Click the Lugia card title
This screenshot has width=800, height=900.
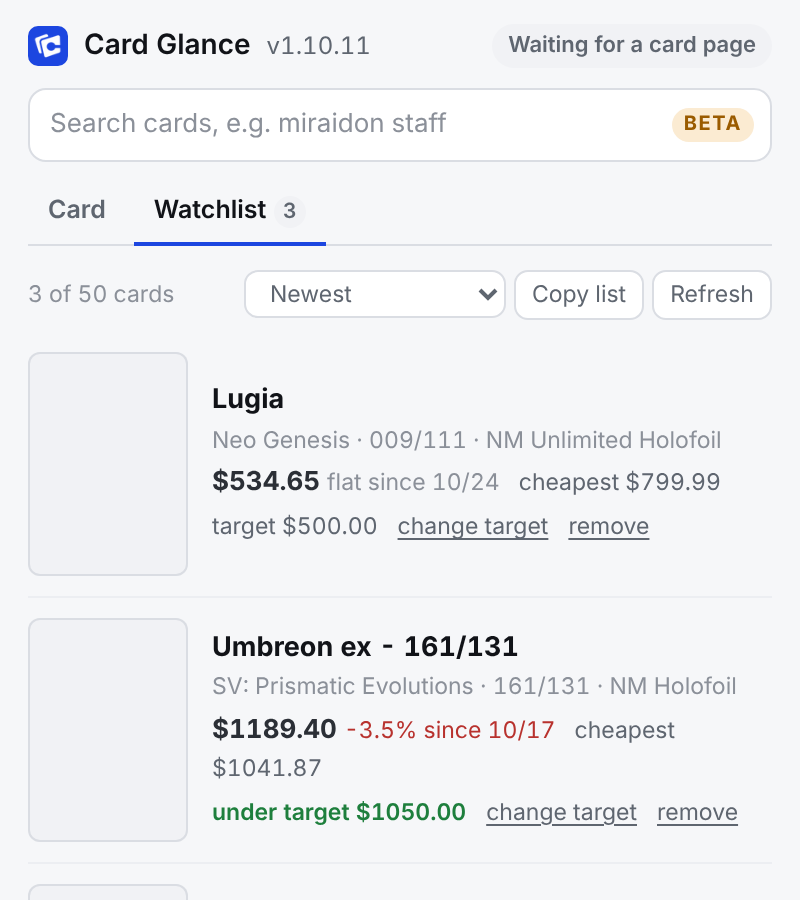(x=248, y=399)
